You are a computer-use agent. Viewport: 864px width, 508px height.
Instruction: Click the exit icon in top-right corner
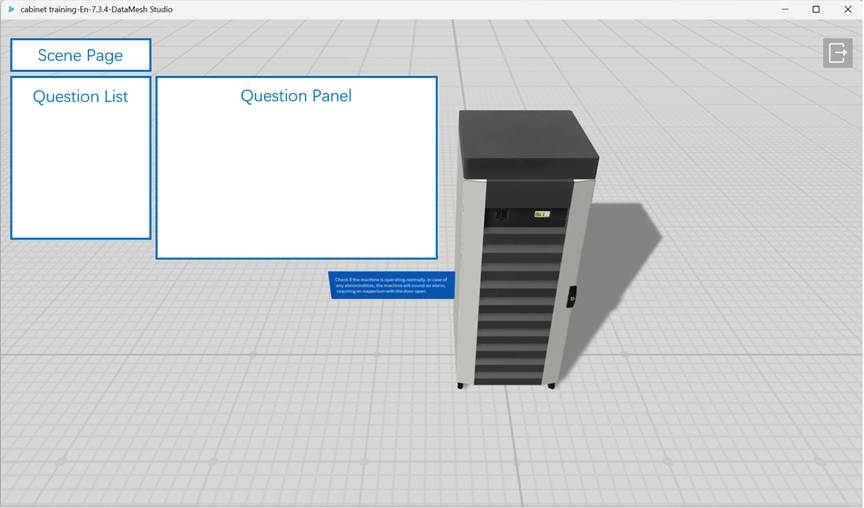tap(837, 53)
